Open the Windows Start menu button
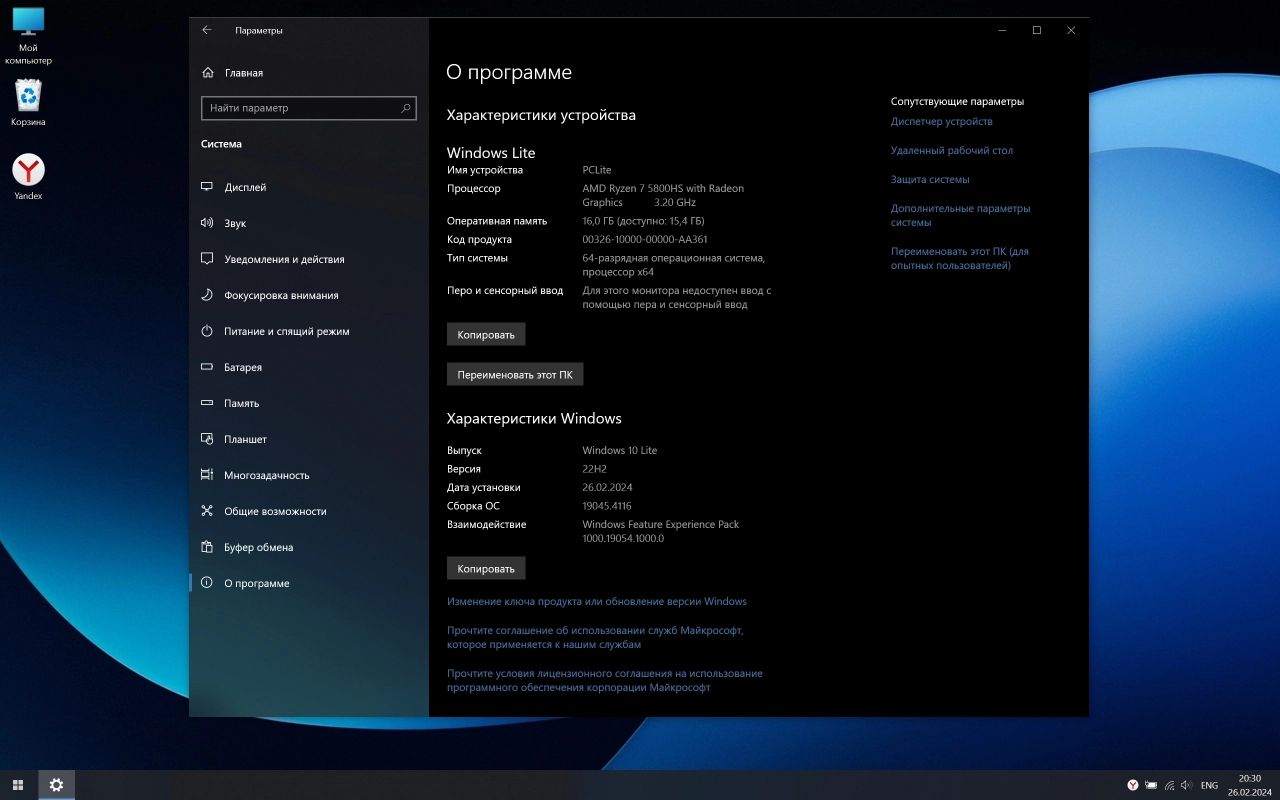The width and height of the screenshot is (1280, 800). coord(18,785)
